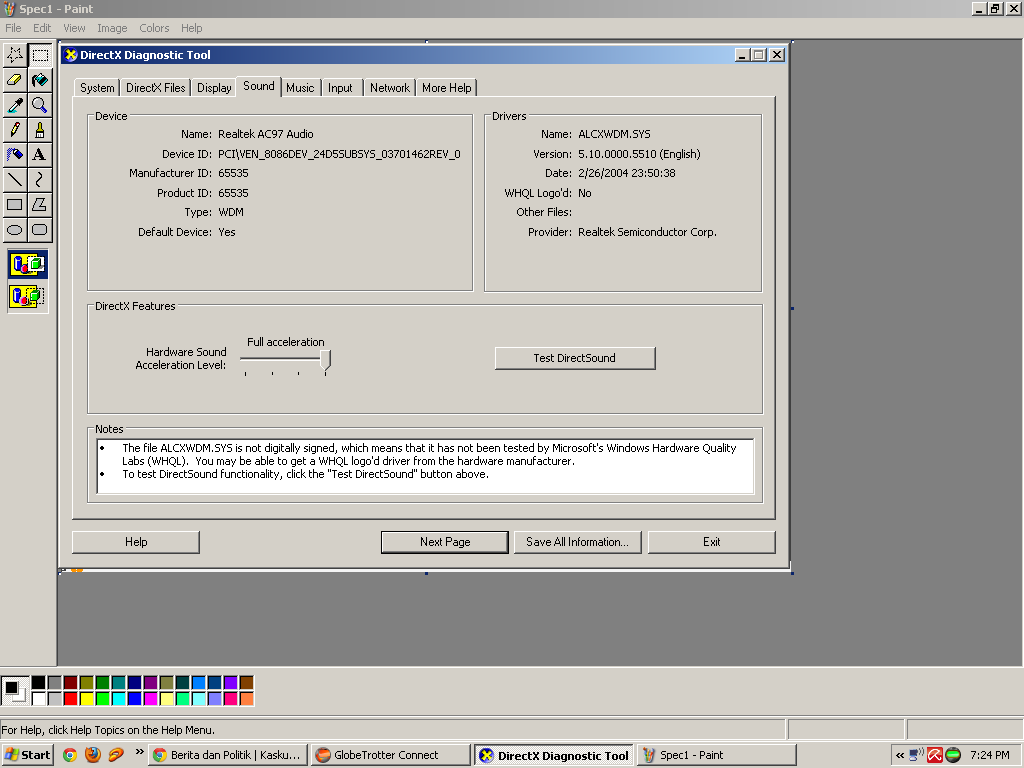Pick the white color swatch
This screenshot has width=1024, height=768.
[x=39, y=699]
